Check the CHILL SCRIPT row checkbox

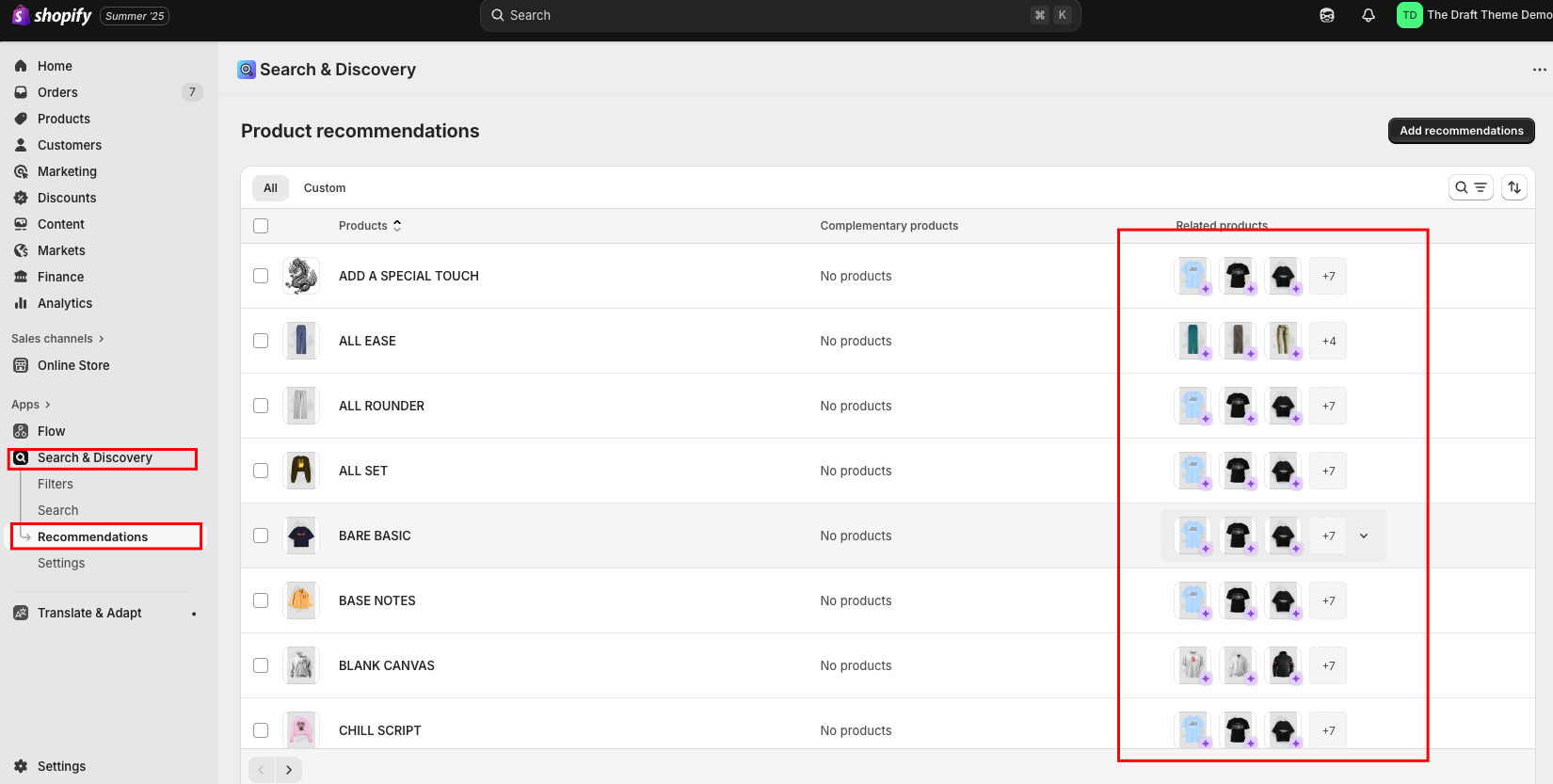261,730
